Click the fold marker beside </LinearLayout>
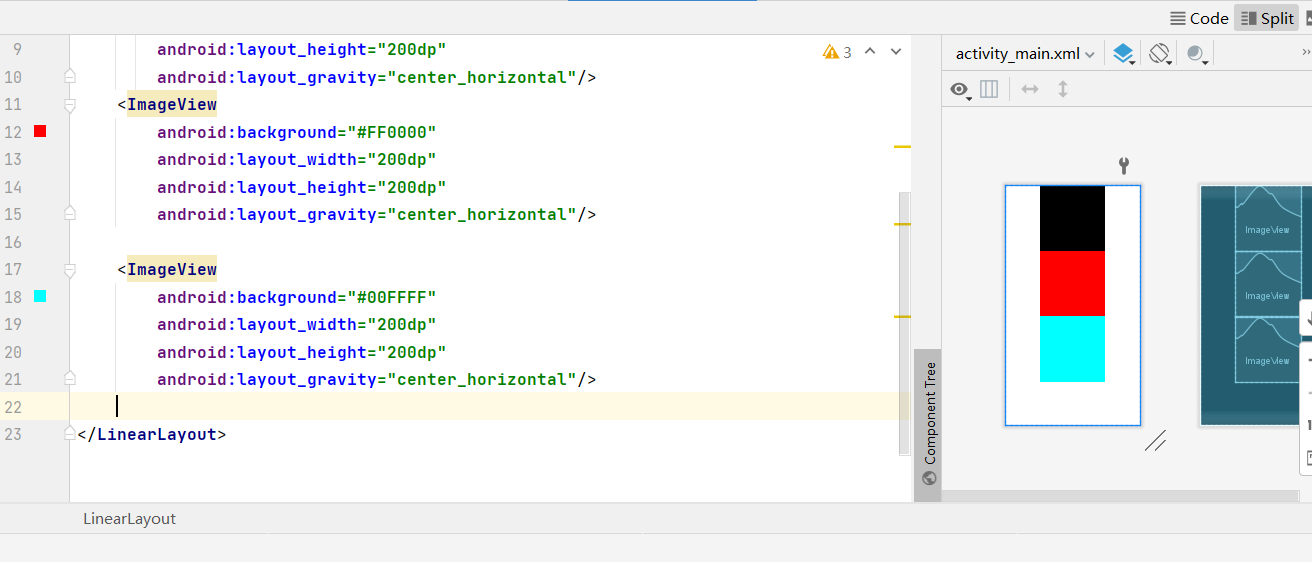1312x562 pixels. (70, 433)
